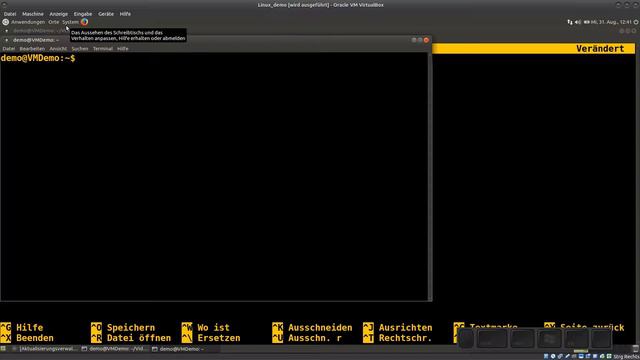The image size is (640, 360).
Task: Click nano's Hilfe shortcut label
Action: (29, 327)
